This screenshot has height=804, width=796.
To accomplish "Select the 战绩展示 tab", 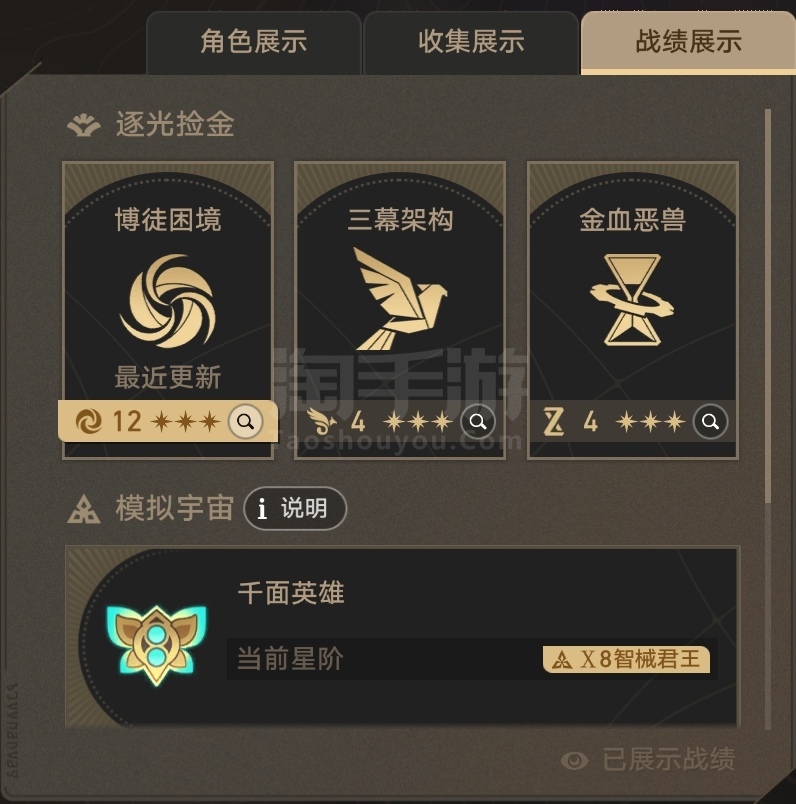I will tap(688, 43).
